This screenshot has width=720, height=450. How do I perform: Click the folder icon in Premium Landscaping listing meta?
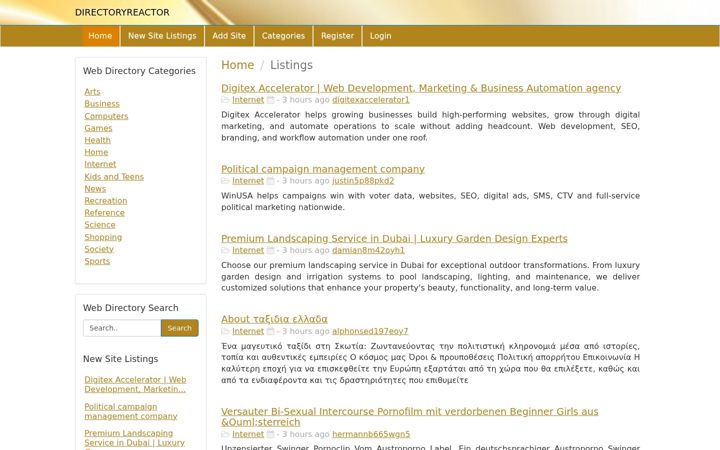[225, 250]
